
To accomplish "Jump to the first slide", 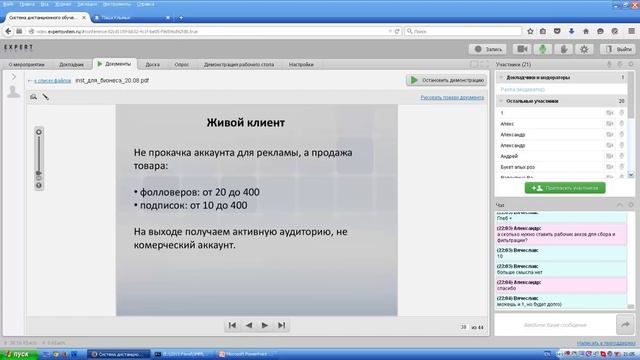I will (x=232, y=325).
